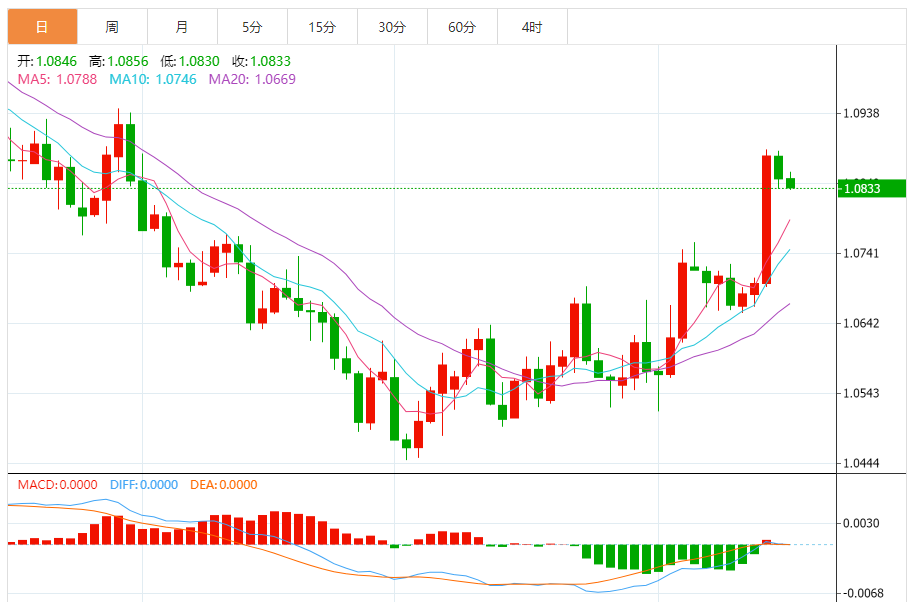This screenshot has width=912, height=602.
Task: Click the green 1.0833 current price tag
Action: [872, 188]
